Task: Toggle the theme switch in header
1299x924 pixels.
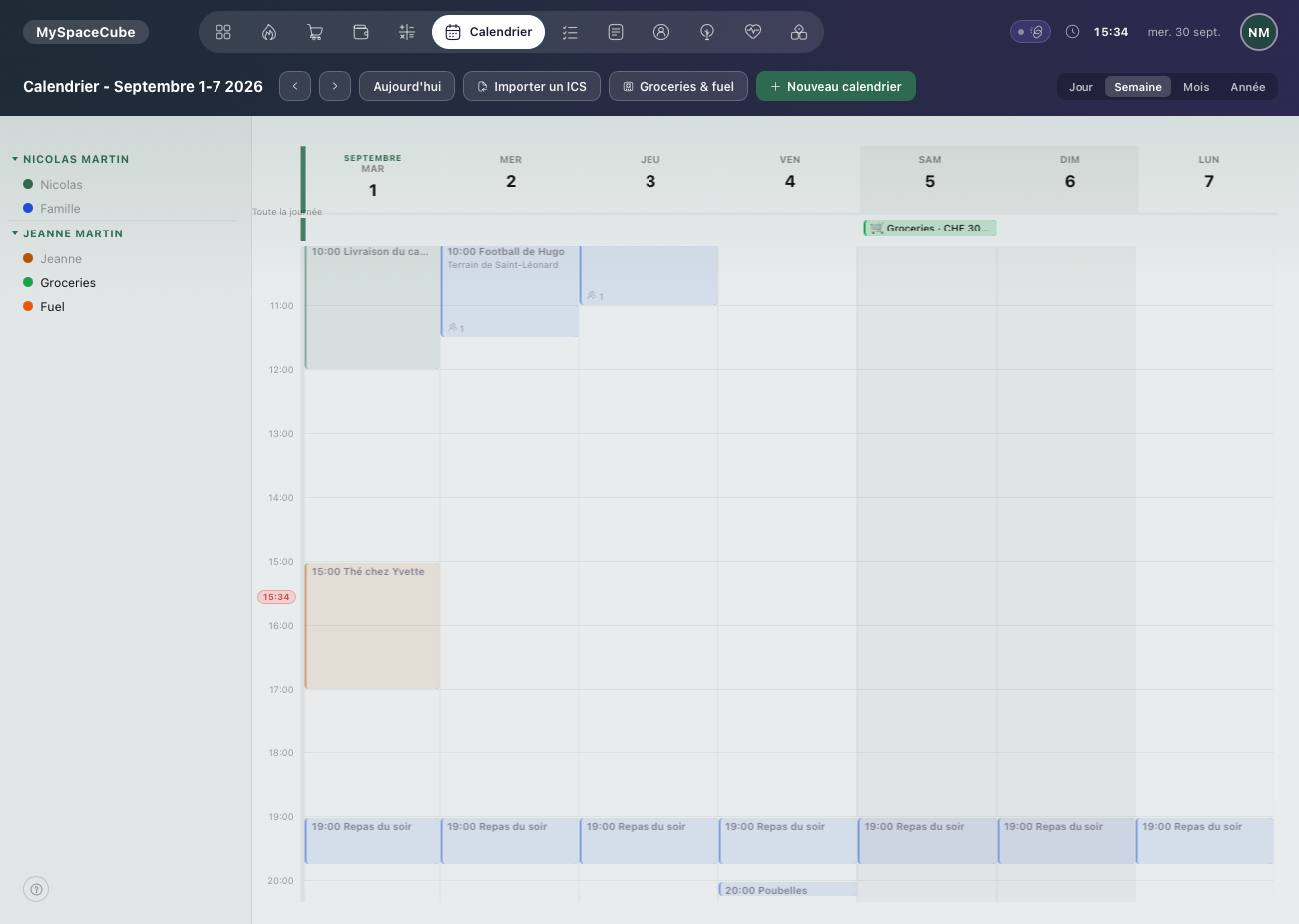Action: click(1030, 32)
